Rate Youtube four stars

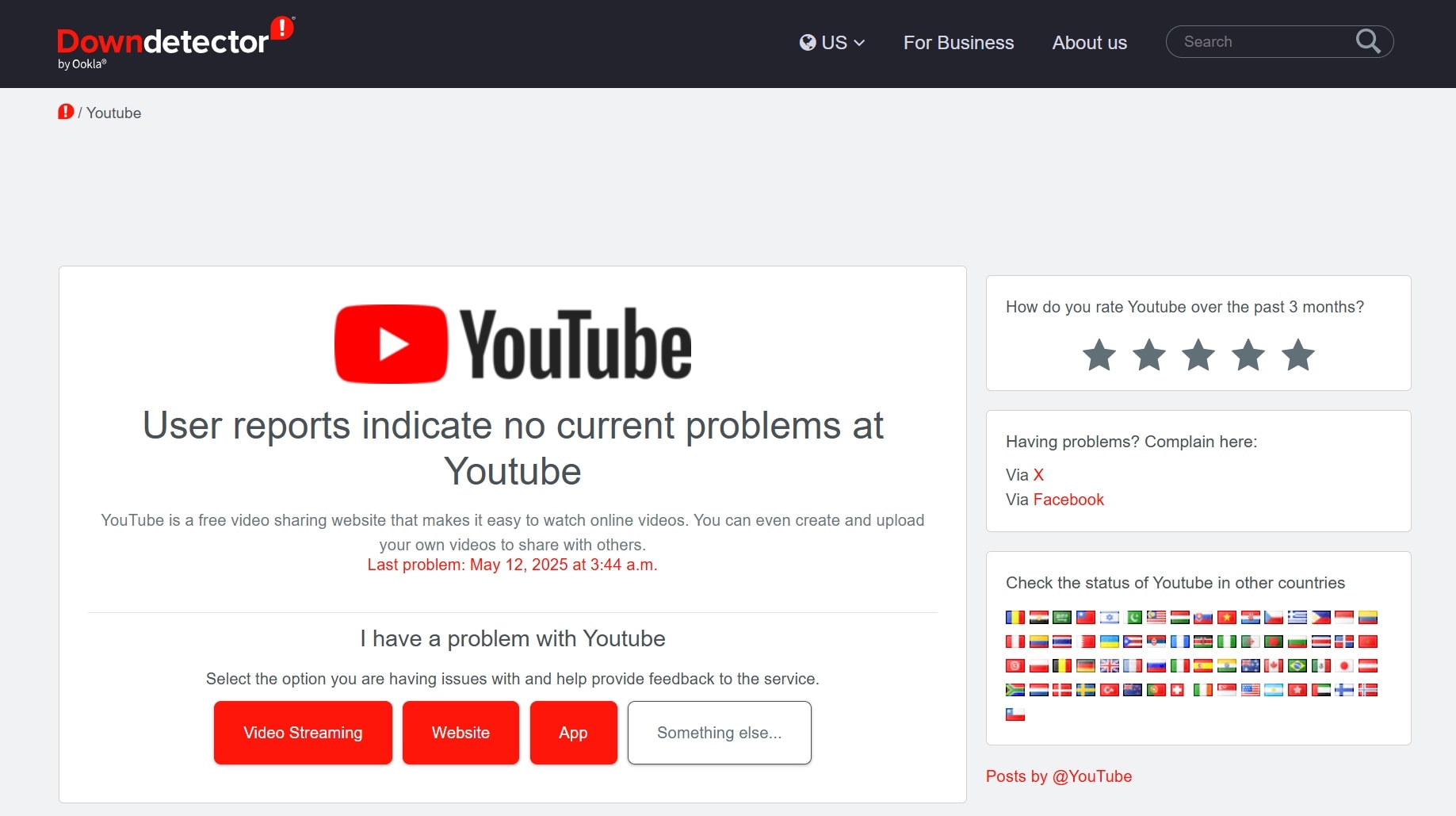click(1248, 354)
